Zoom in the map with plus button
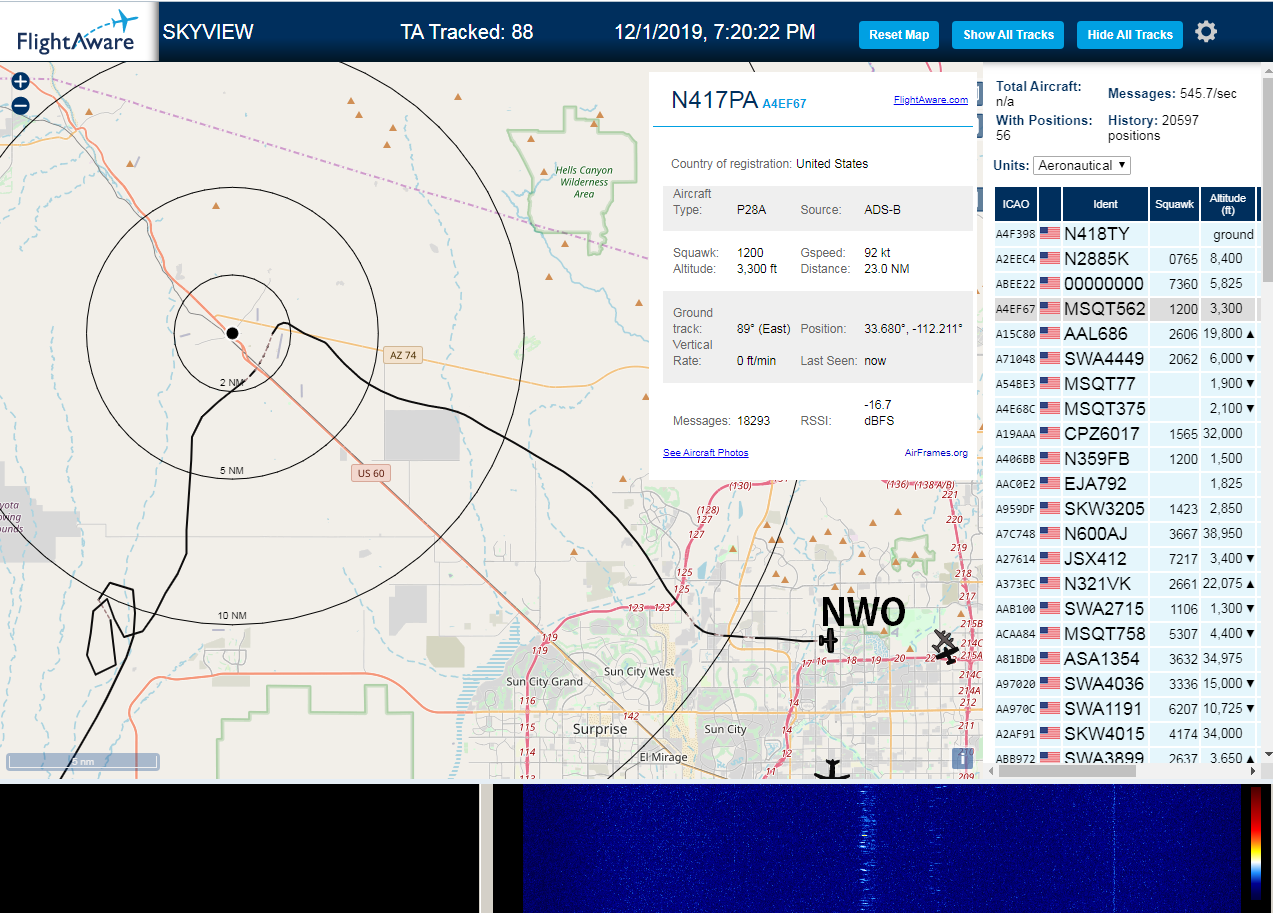This screenshot has height=913, width=1273. 20,82
